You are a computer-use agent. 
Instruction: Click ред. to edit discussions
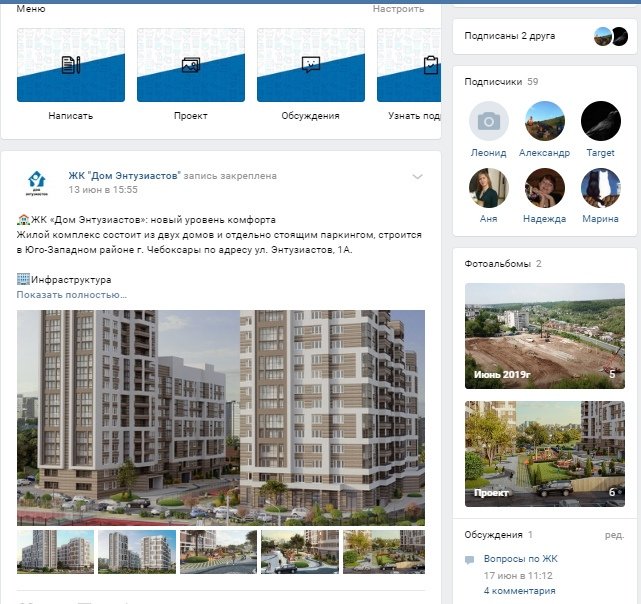[614, 535]
